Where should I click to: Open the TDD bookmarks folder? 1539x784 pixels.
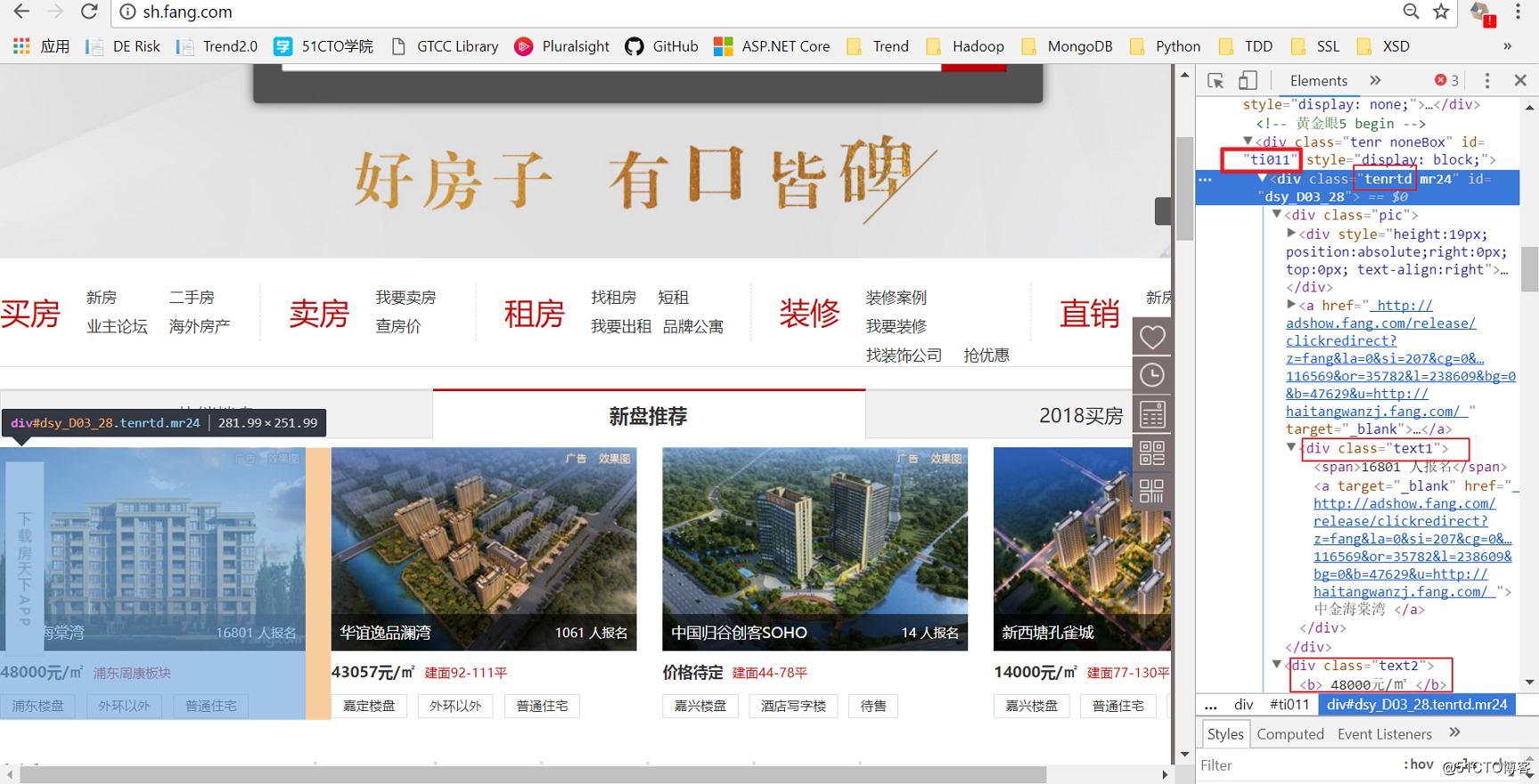point(1246,46)
